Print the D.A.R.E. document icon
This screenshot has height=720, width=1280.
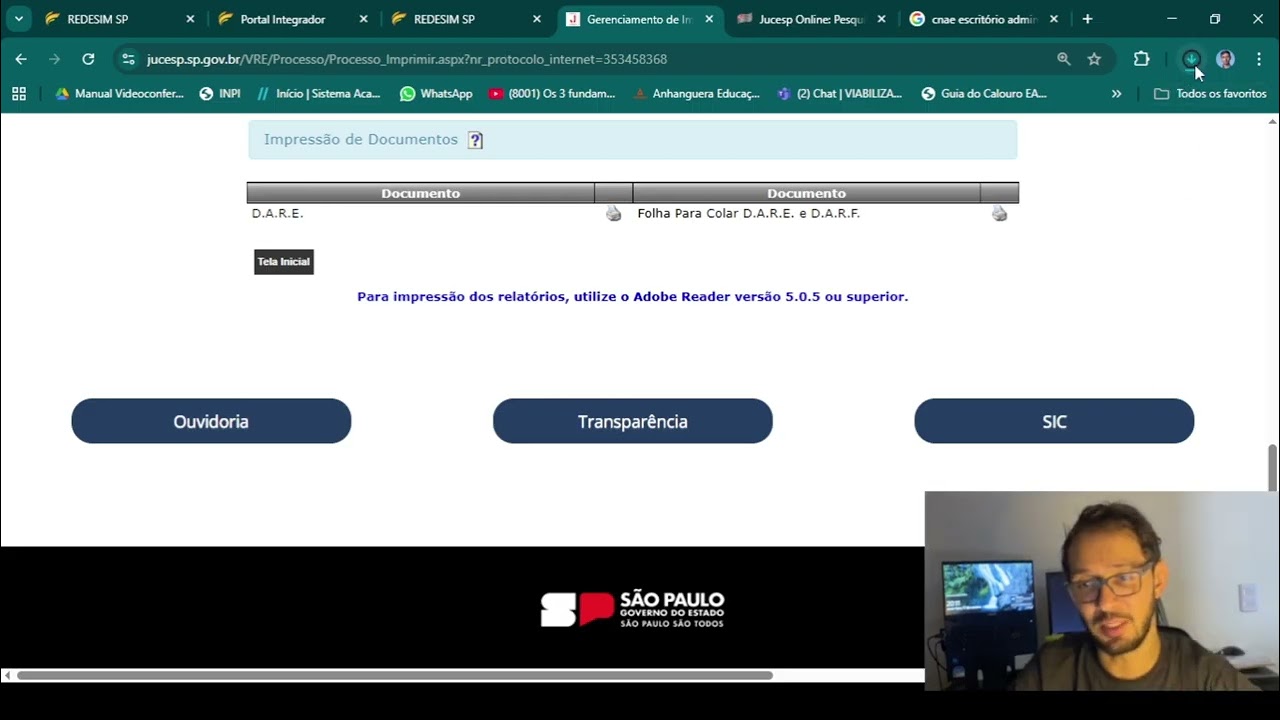pos(613,214)
